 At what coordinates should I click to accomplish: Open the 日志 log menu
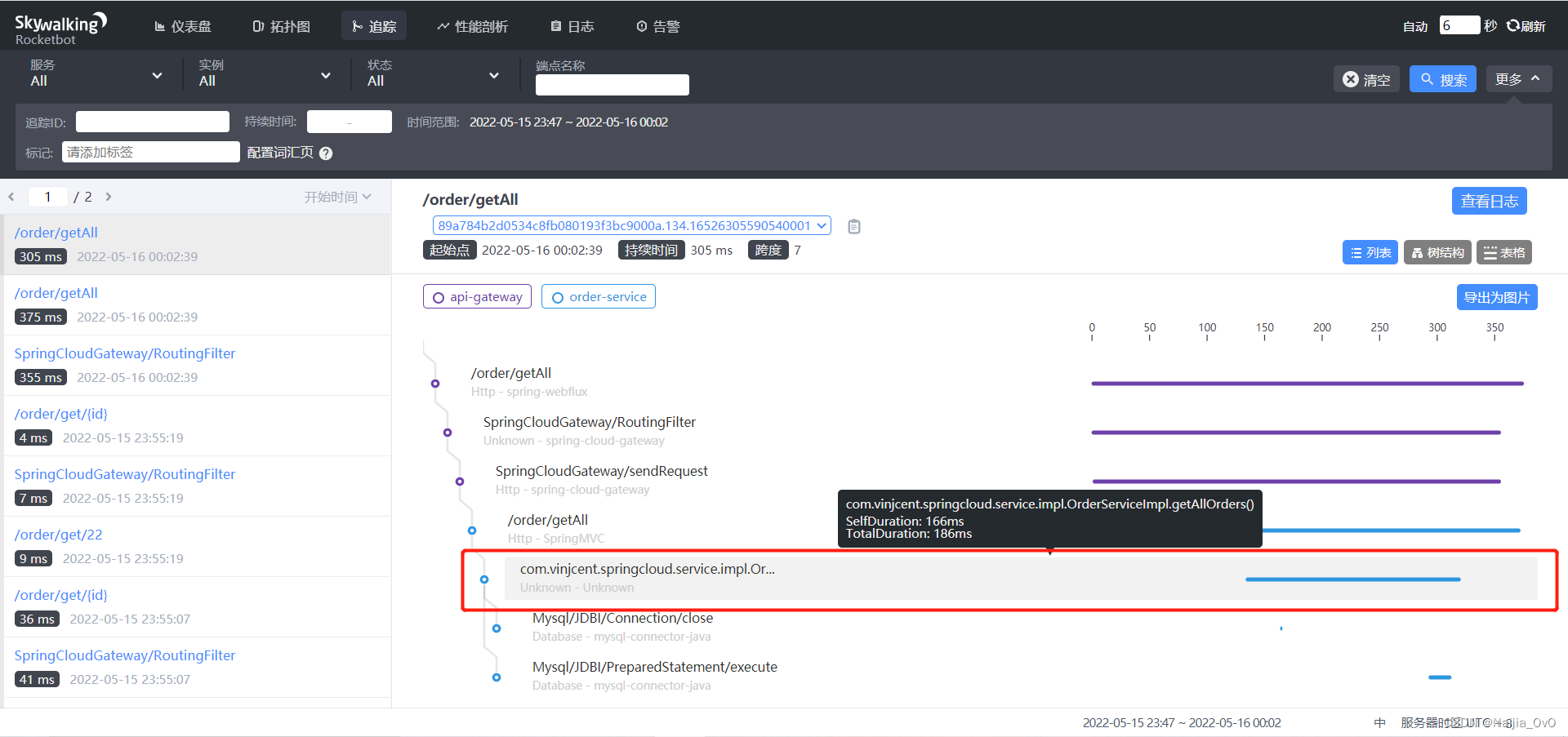click(x=572, y=26)
